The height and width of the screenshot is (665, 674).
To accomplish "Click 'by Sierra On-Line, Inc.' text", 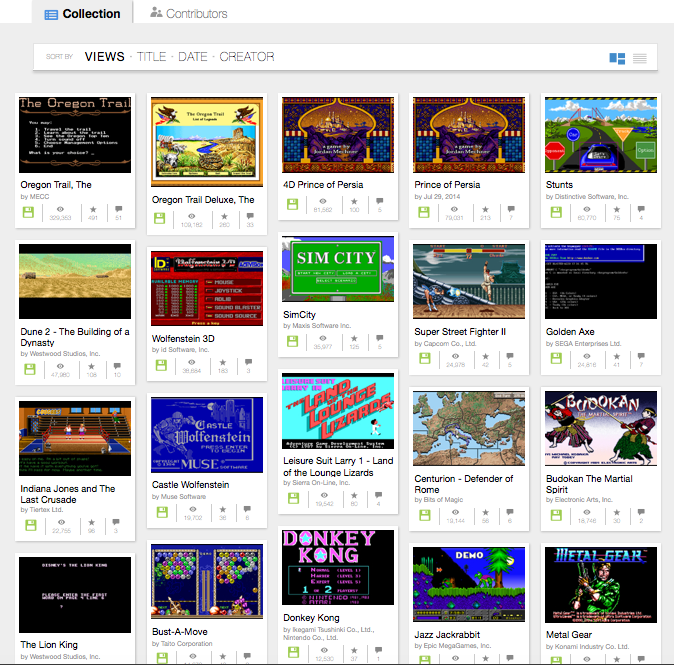I will pyautogui.click(x=316, y=483).
